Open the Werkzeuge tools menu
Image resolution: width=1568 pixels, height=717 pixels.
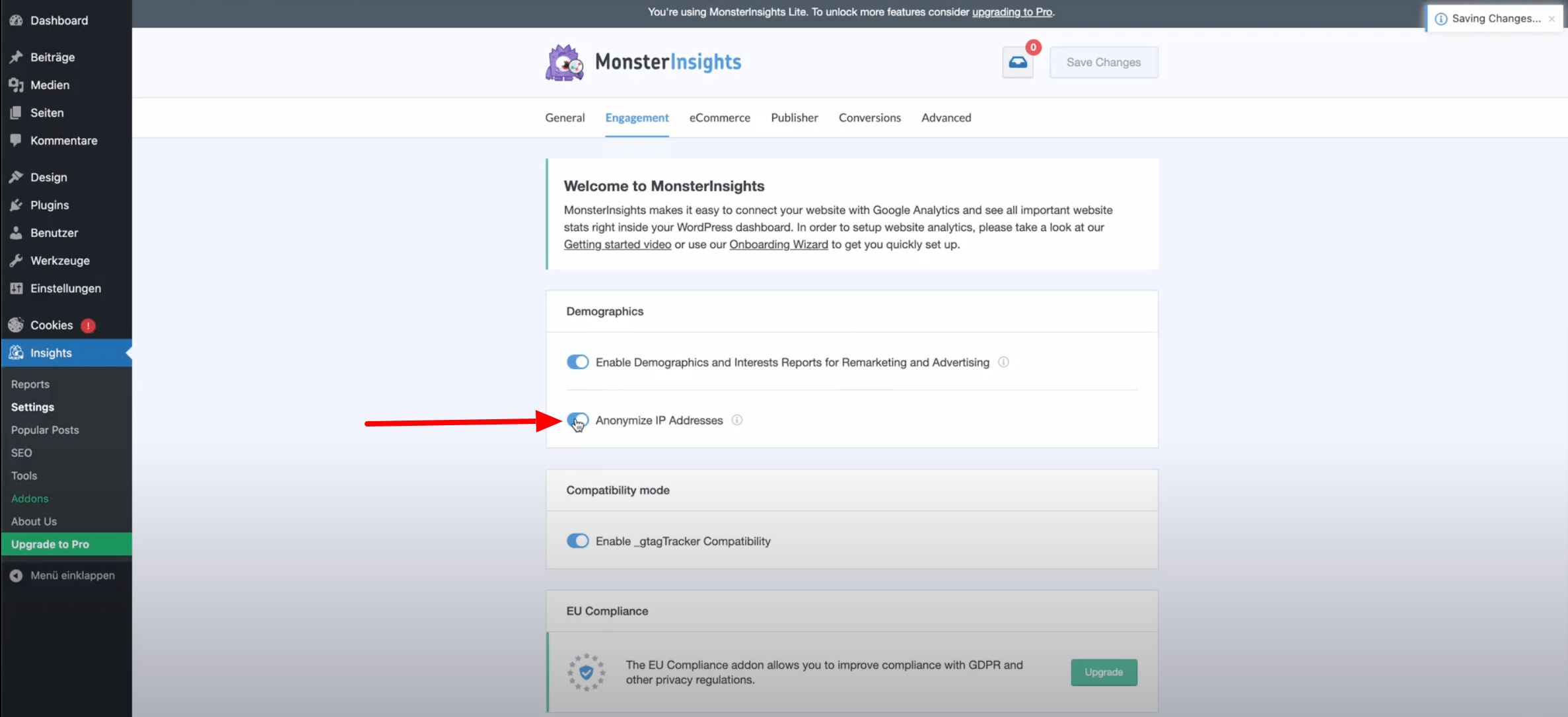pyautogui.click(x=59, y=261)
